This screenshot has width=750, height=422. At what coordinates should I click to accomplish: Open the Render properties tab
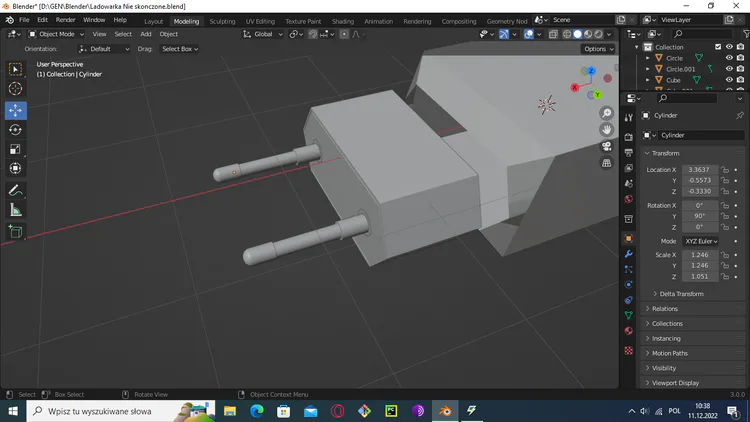point(629,137)
